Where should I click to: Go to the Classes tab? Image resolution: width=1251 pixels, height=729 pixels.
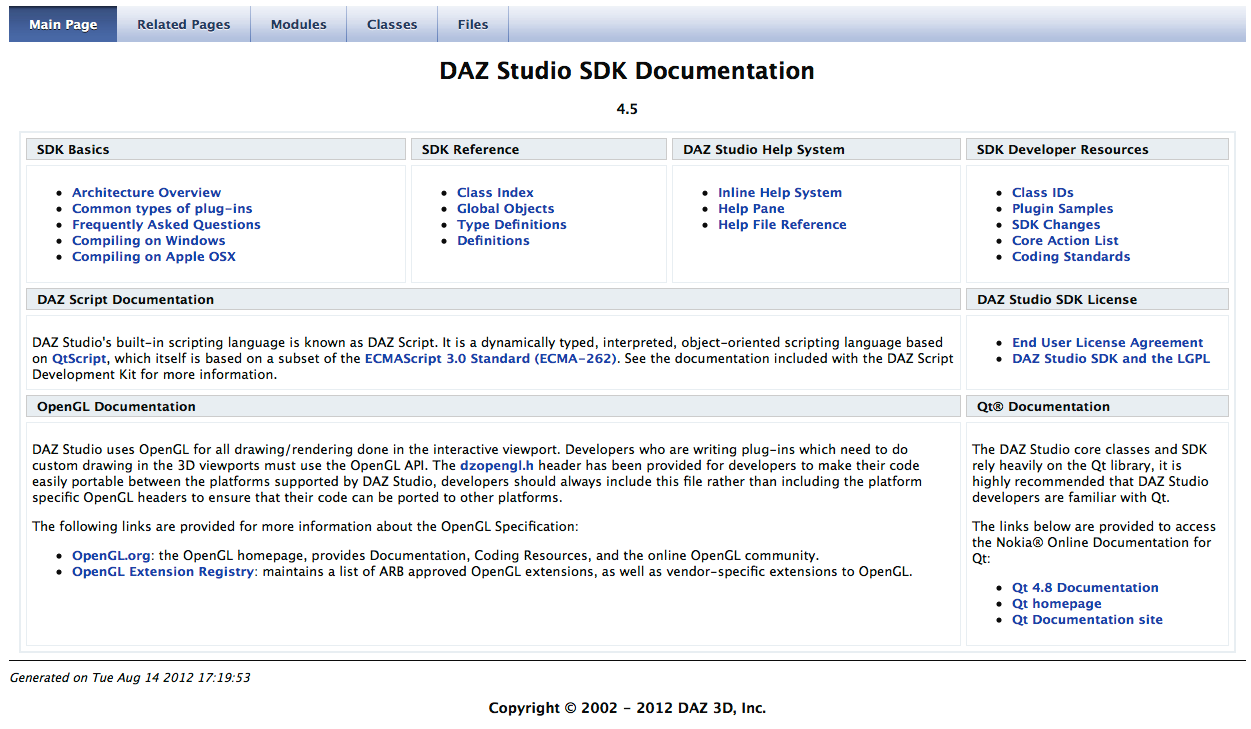pos(392,24)
